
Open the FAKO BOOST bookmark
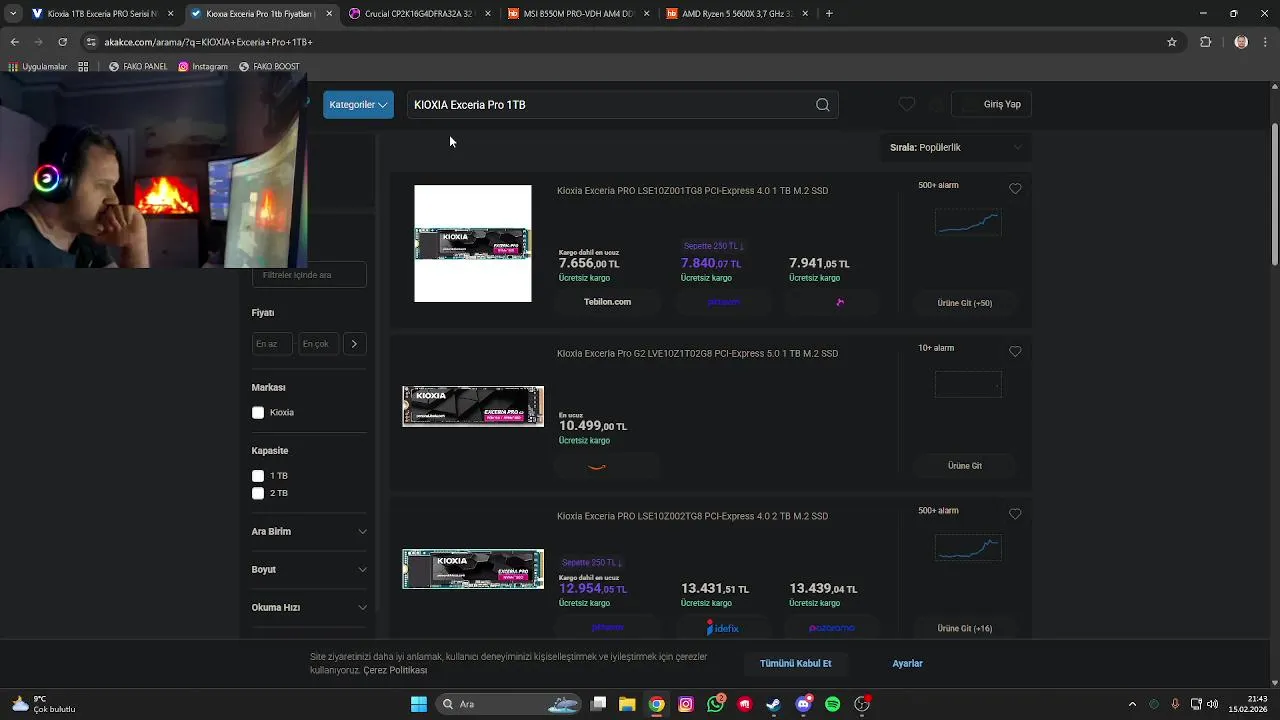pos(269,67)
